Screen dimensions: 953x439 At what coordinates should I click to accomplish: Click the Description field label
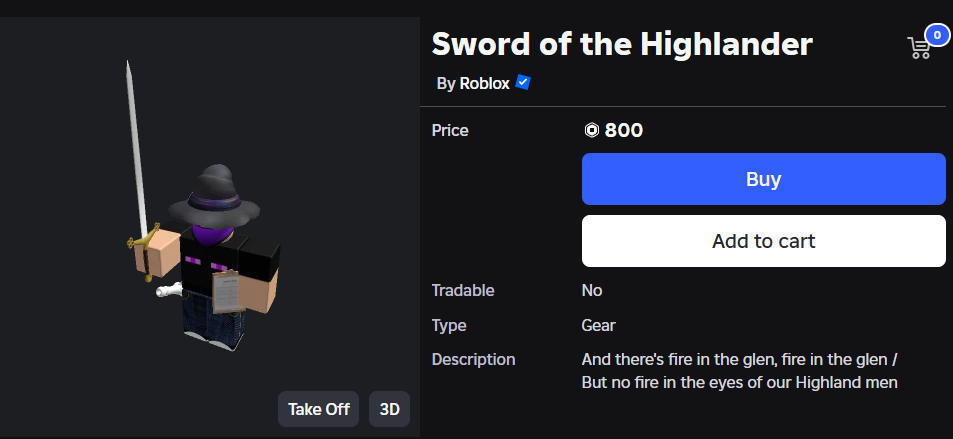tap(473, 359)
